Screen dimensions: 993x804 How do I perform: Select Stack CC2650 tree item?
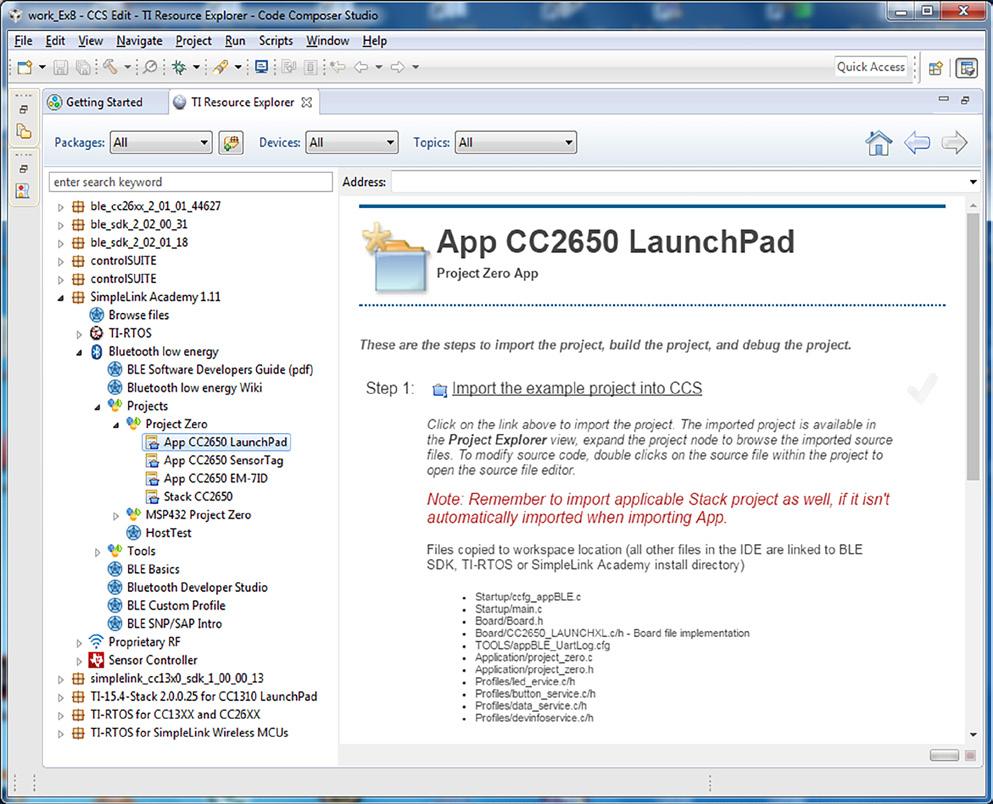pos(198,496)
